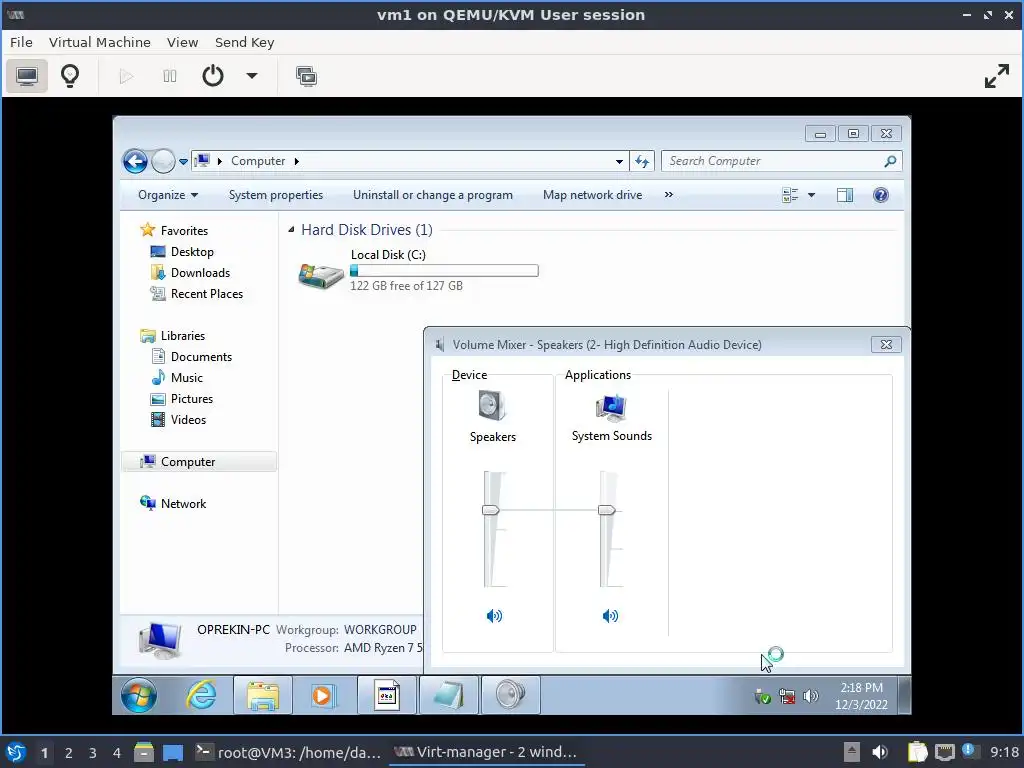Show the graphical console view
Screen dimensions: 1024x768
point(27,76)
